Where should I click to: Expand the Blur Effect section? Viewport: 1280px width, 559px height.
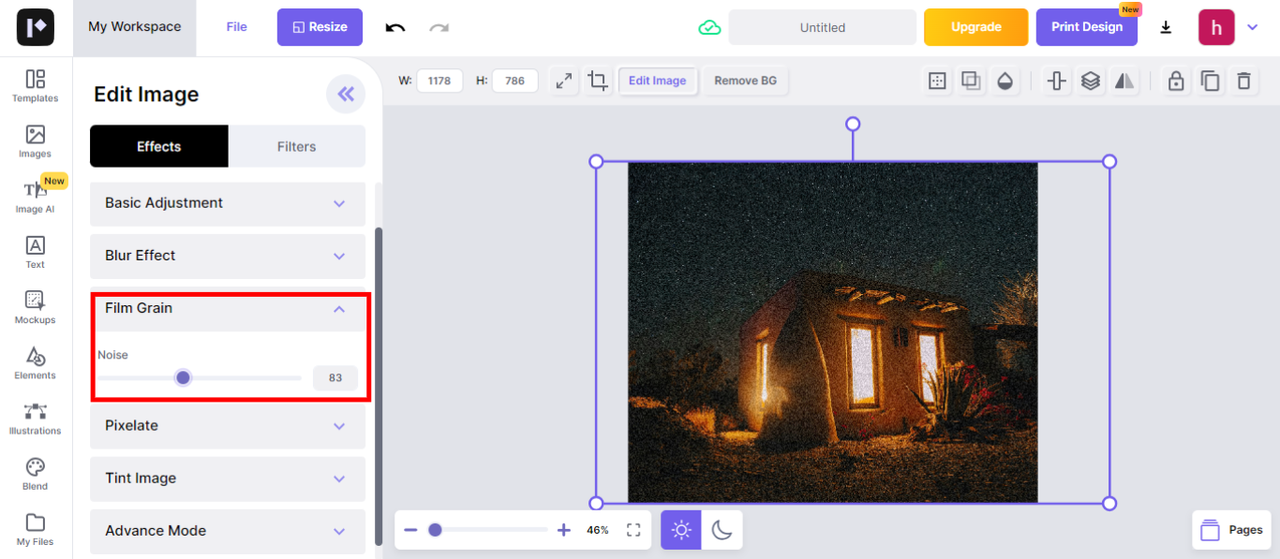[x=227, y=256]
